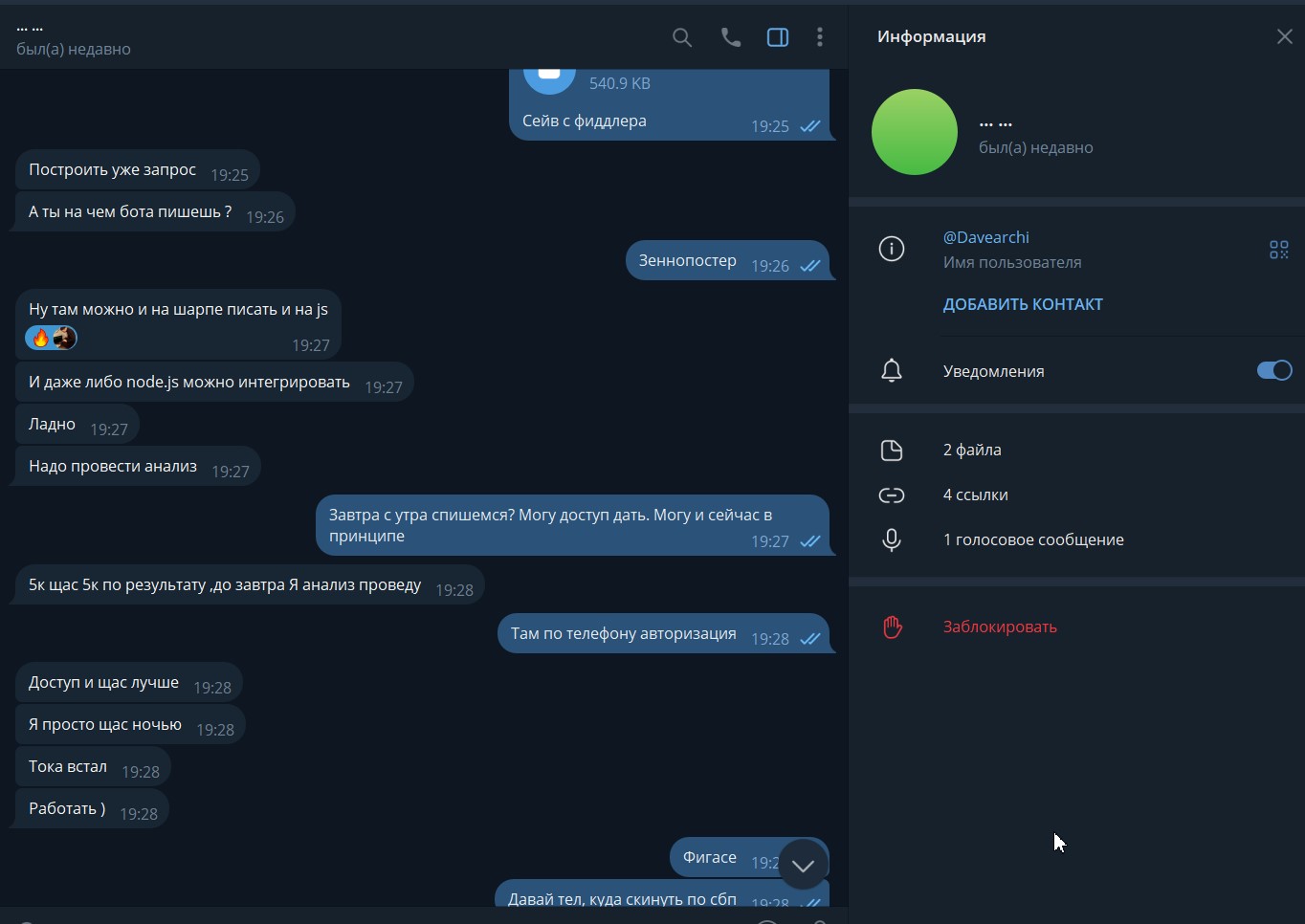This screenshot has width=1305, height=924.
Task: Jump to latest messages with down chevron
Action: [803, 866]
